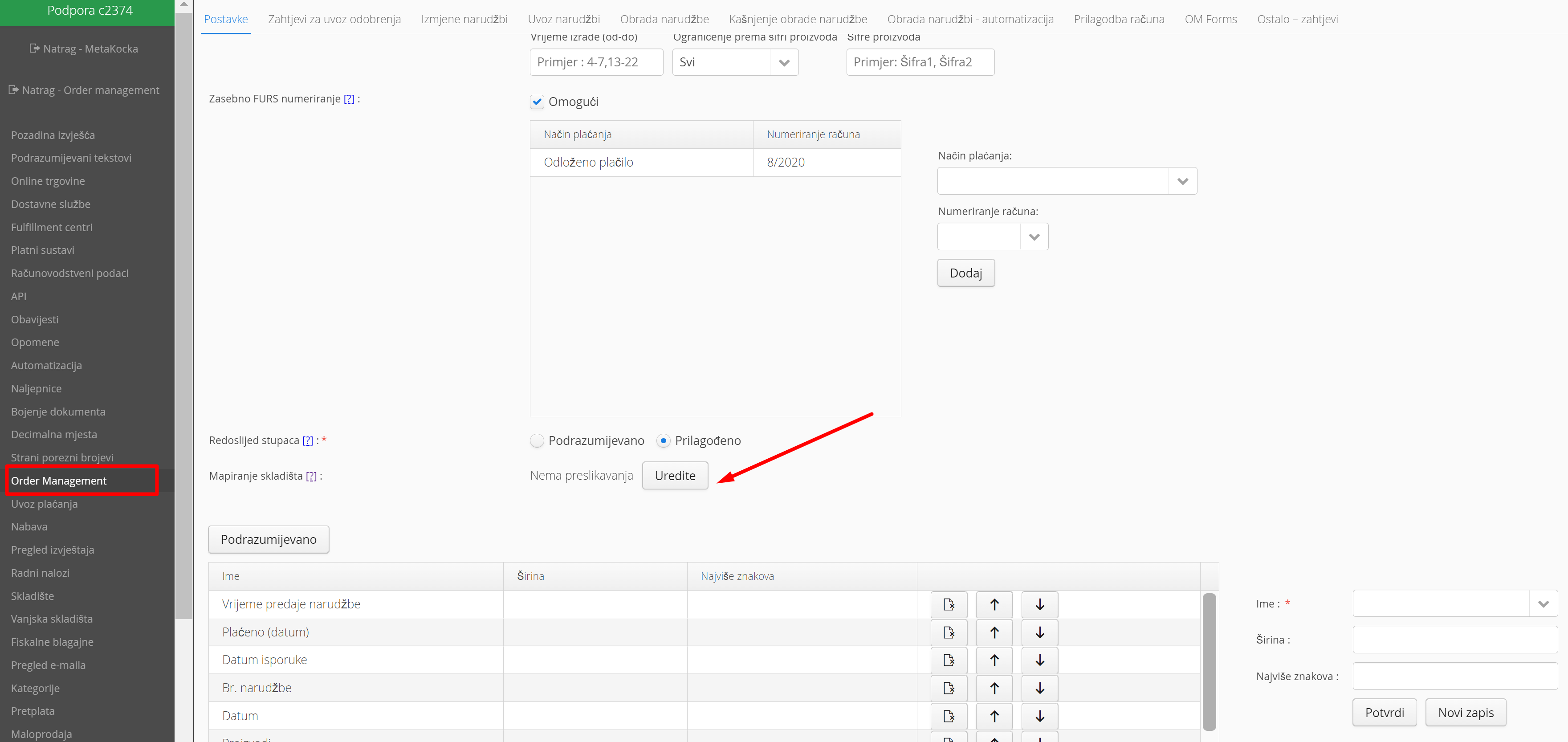Select the Podrazumijevano radio option

coord(537,440)
